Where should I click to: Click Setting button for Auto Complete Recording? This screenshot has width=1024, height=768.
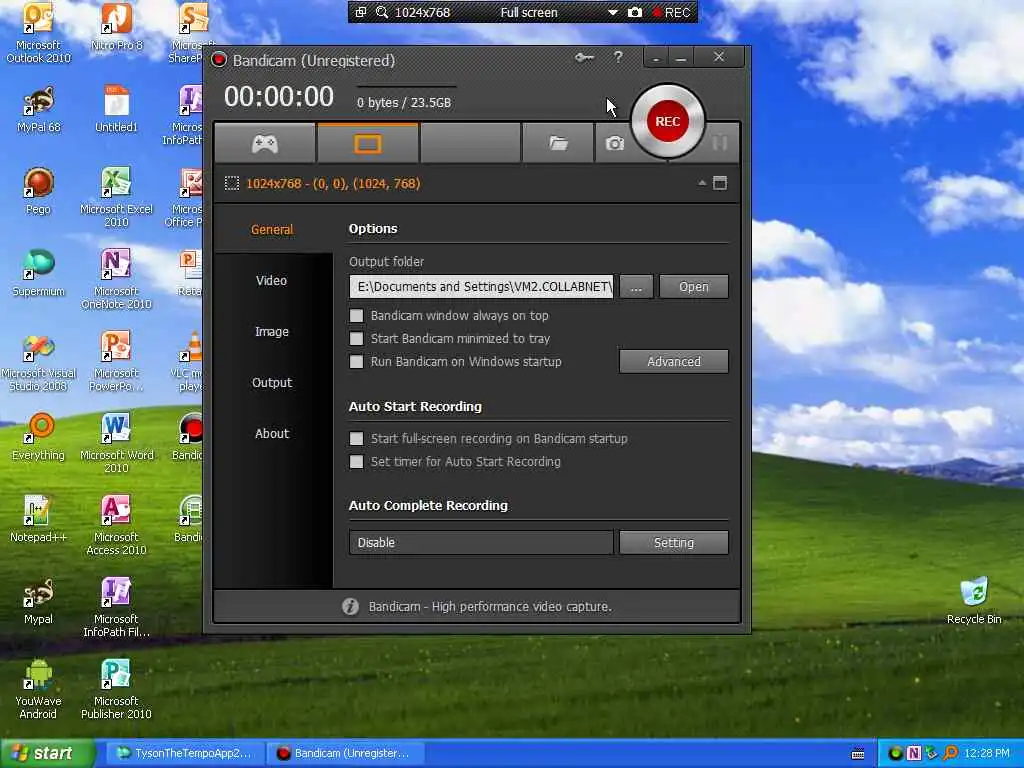(673, 542)
